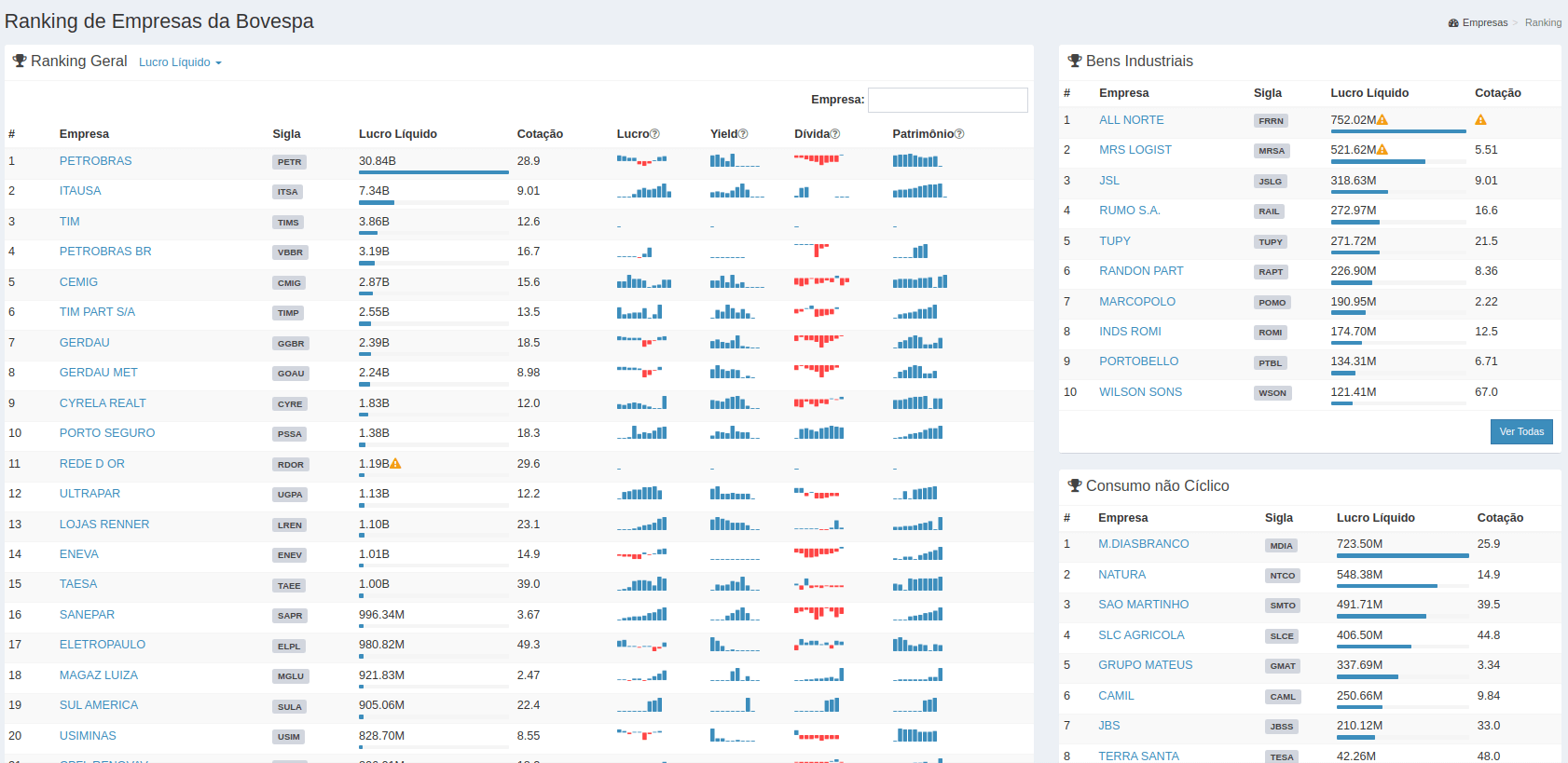
Task: Open the Empresas breadcrumb link
Action: pos(1484,22)
